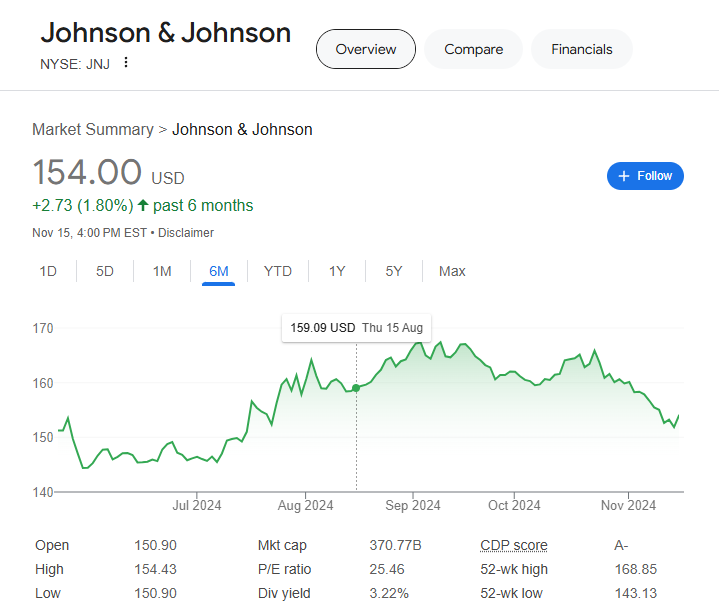This screenshot has height=616, width=719.
Task: Show the Max chart range
Action: point(452,272)
